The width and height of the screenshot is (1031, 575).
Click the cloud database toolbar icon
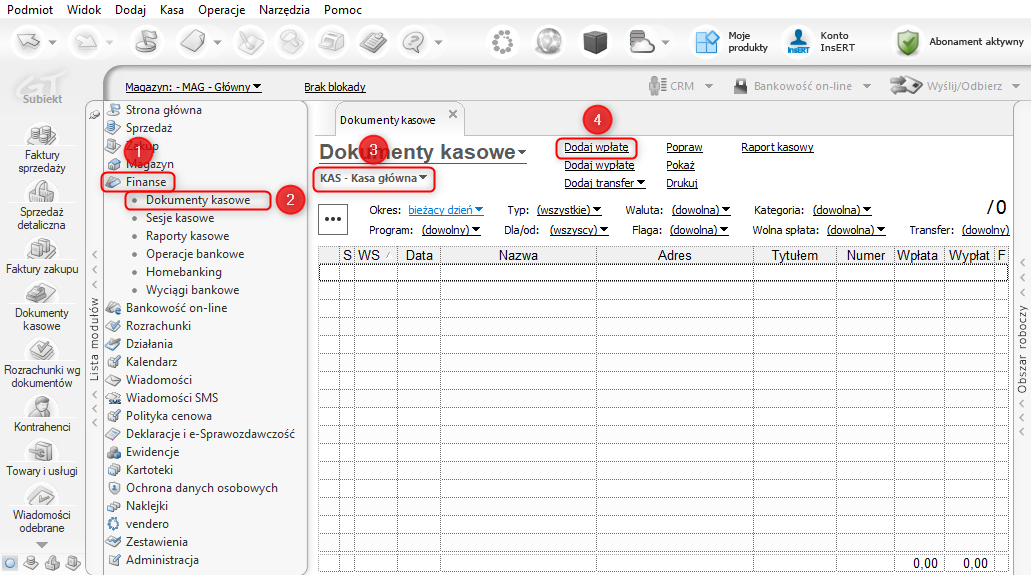[641, 42]
